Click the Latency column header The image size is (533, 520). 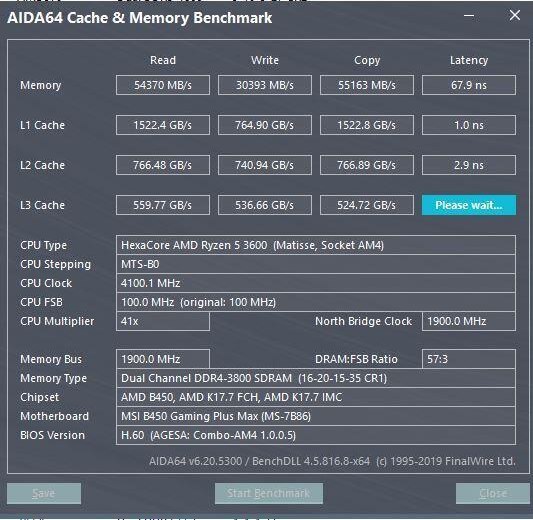tap(469, 60)
